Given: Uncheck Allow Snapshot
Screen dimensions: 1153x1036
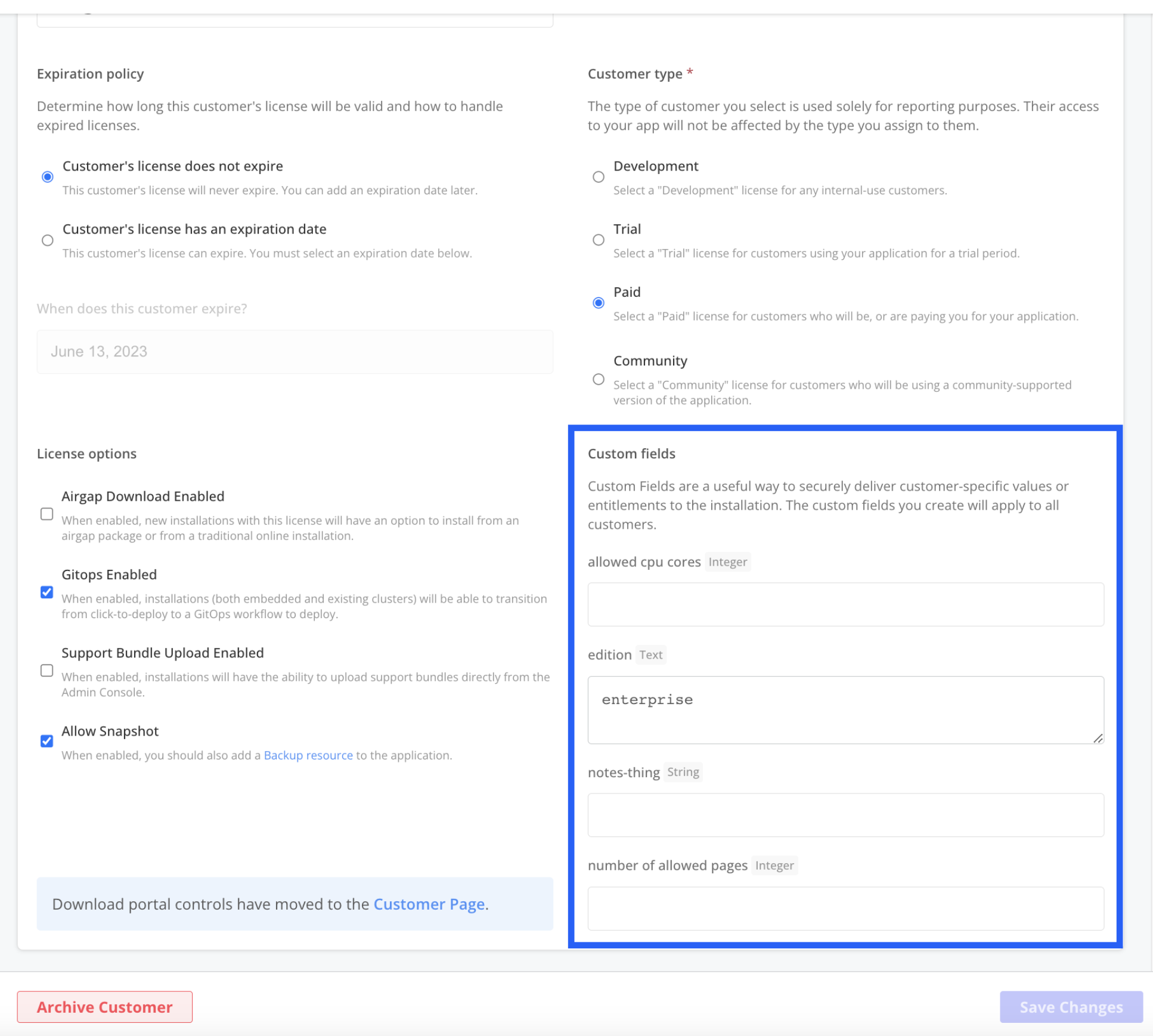Looking at the screenshot, I should click(47, 741).
